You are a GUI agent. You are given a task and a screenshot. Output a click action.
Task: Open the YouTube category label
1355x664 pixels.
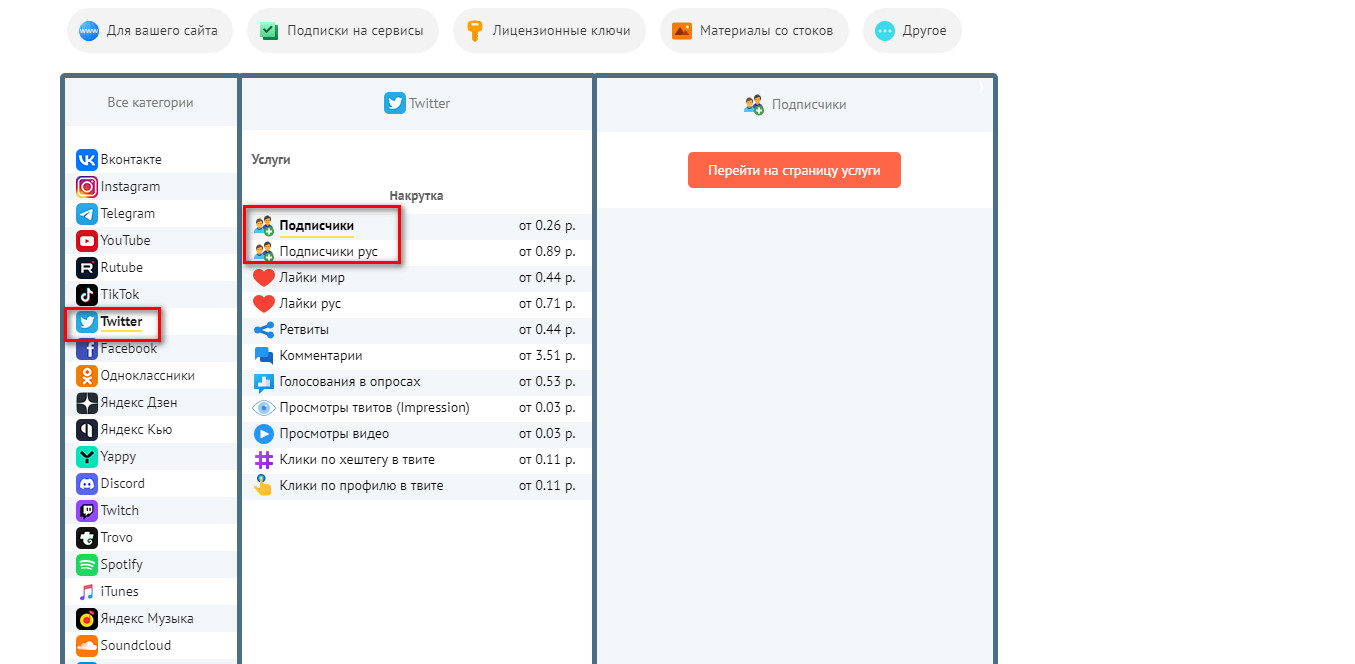tap(126, 241)
